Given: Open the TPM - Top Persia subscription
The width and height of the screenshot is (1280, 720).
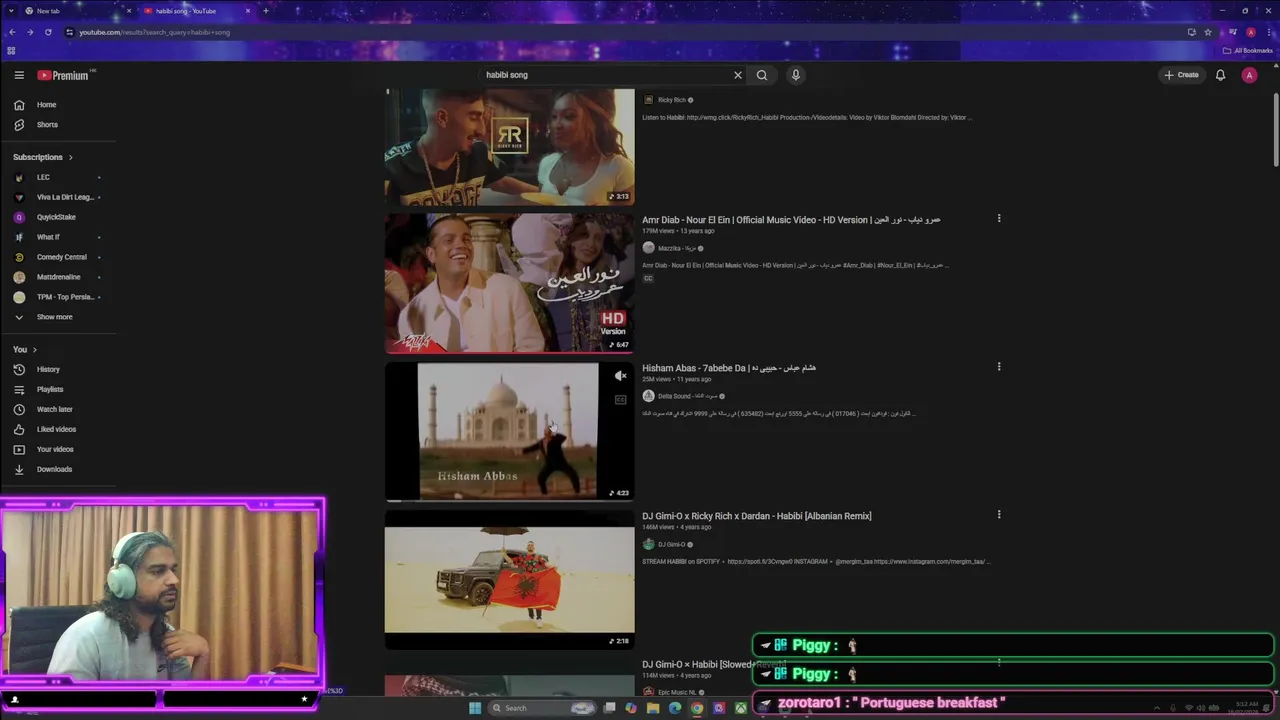Looking at the screenshot, I should [60, 297].
